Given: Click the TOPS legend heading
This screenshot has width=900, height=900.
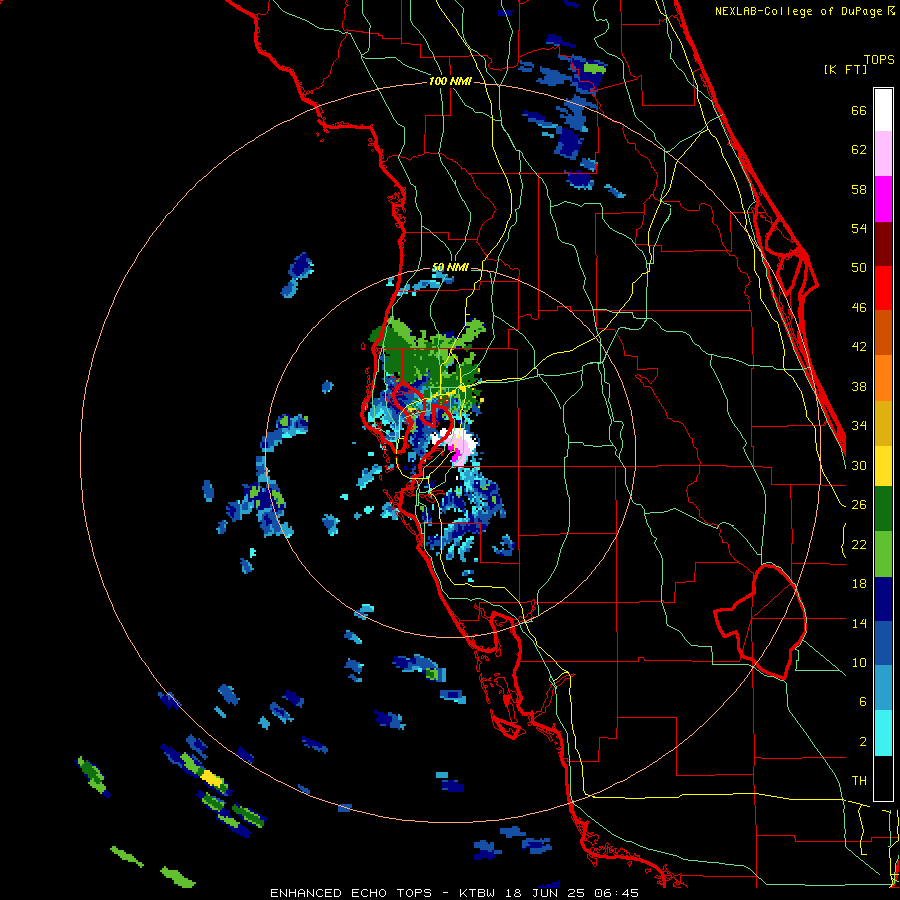Looking at the screenshot, I should [879, 60].
